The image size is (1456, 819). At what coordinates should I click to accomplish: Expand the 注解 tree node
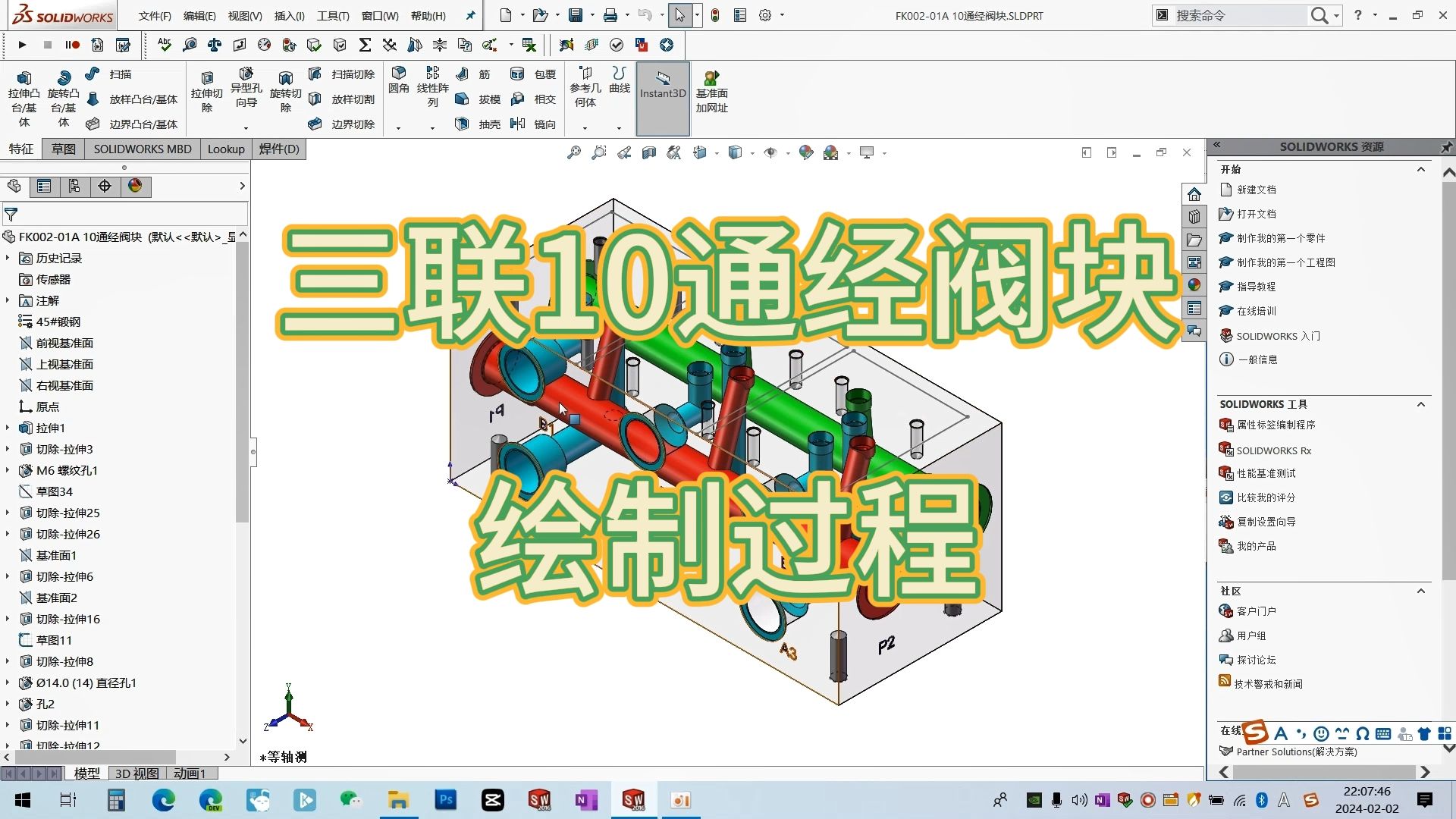click(x=8, y=301)
